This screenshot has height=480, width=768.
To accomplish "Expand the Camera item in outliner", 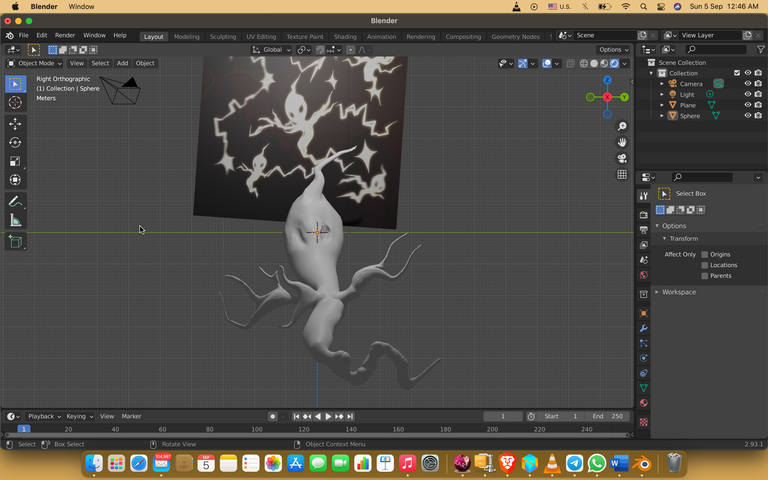I will point(662,84).
